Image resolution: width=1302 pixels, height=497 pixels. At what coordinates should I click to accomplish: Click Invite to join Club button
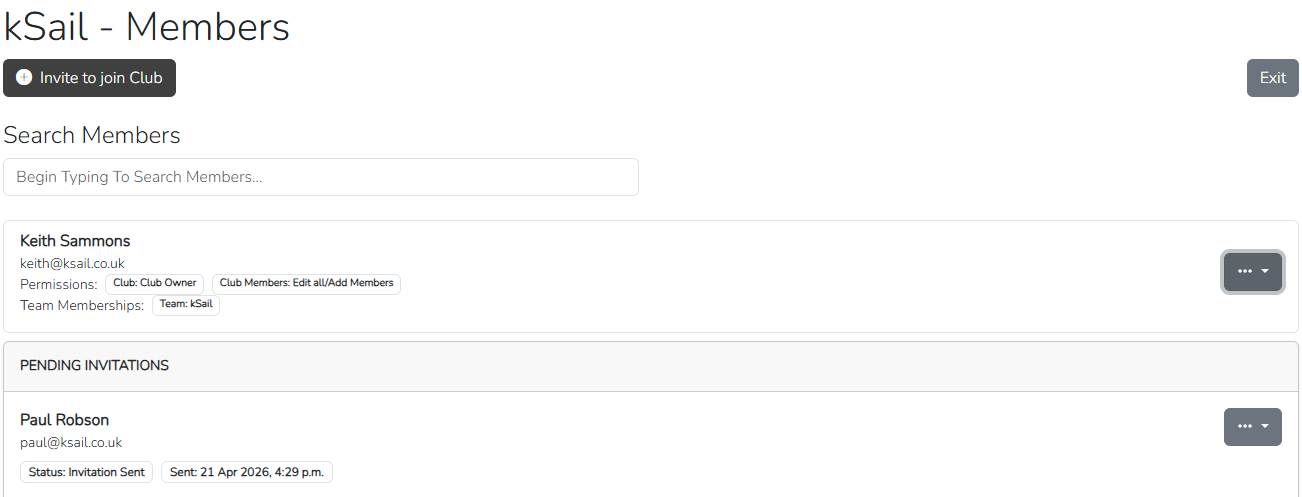tap(90, 78)
